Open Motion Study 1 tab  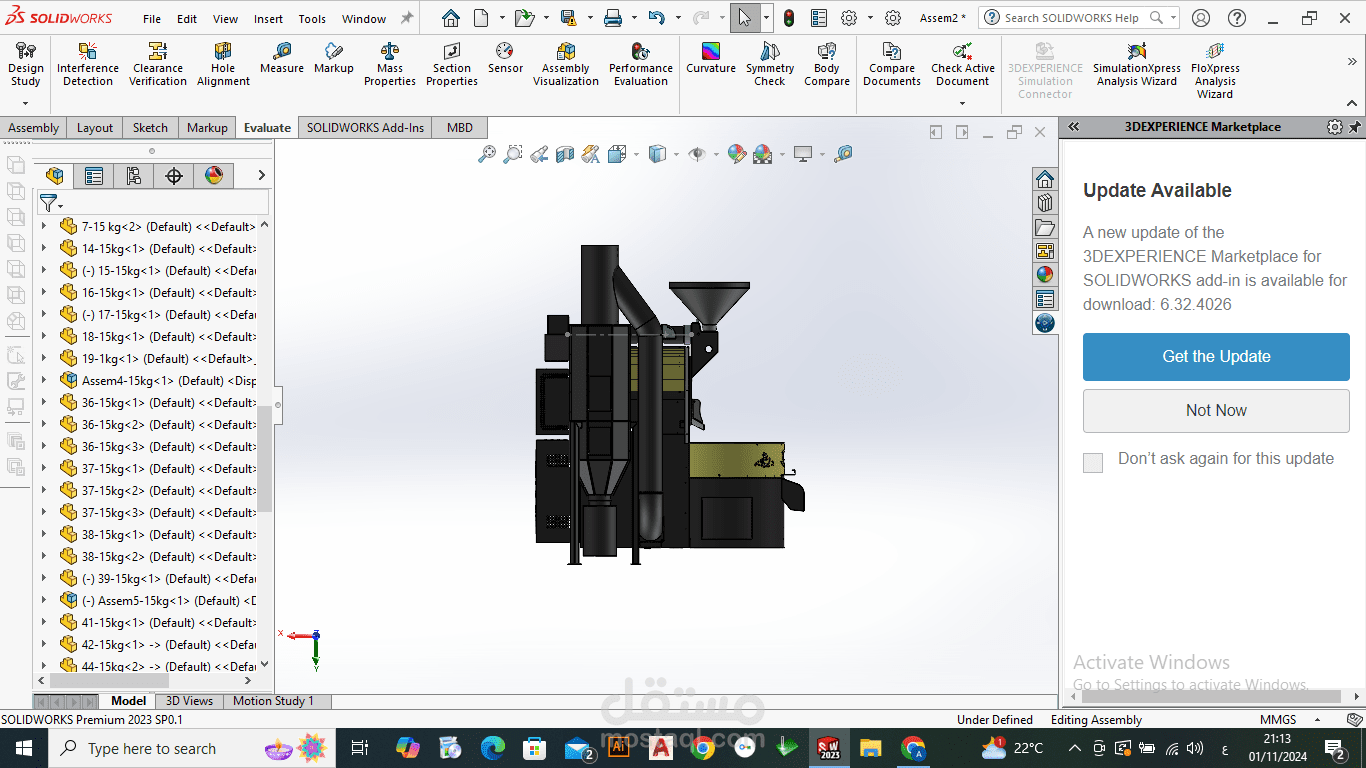pos(273,701)
